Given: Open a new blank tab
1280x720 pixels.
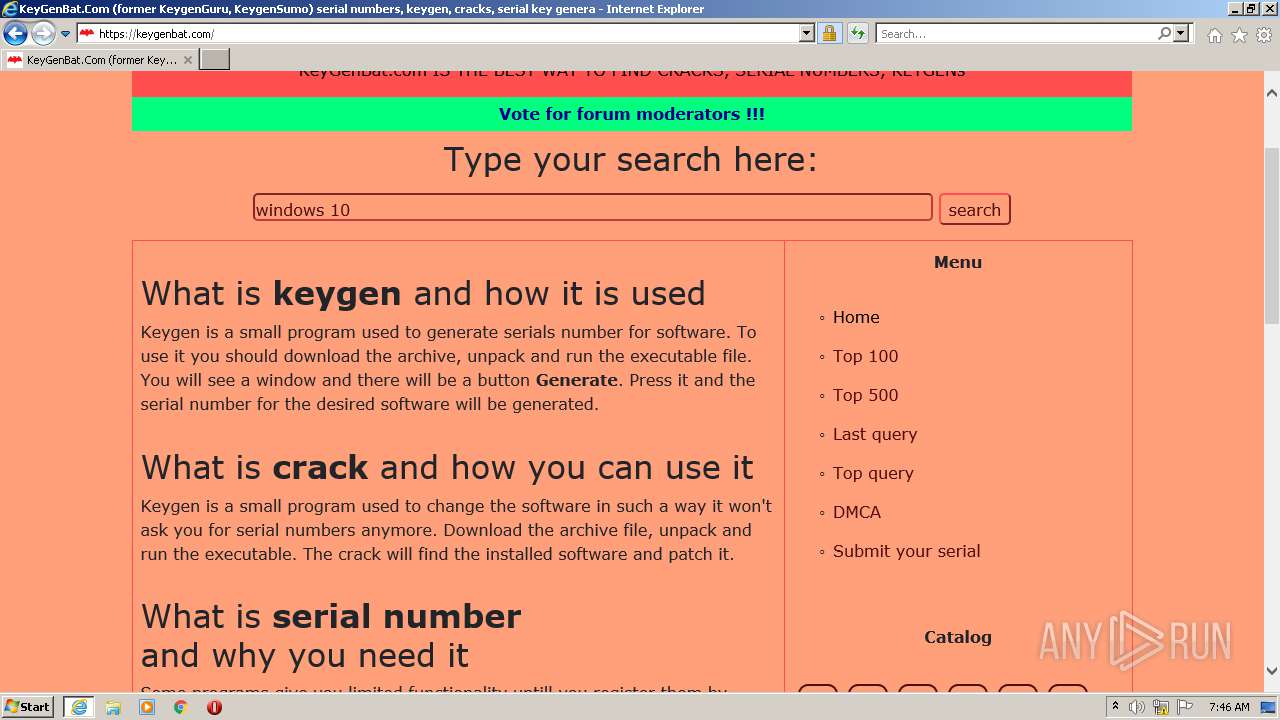Looking at the screenshot, I should [x=215, y=60].
